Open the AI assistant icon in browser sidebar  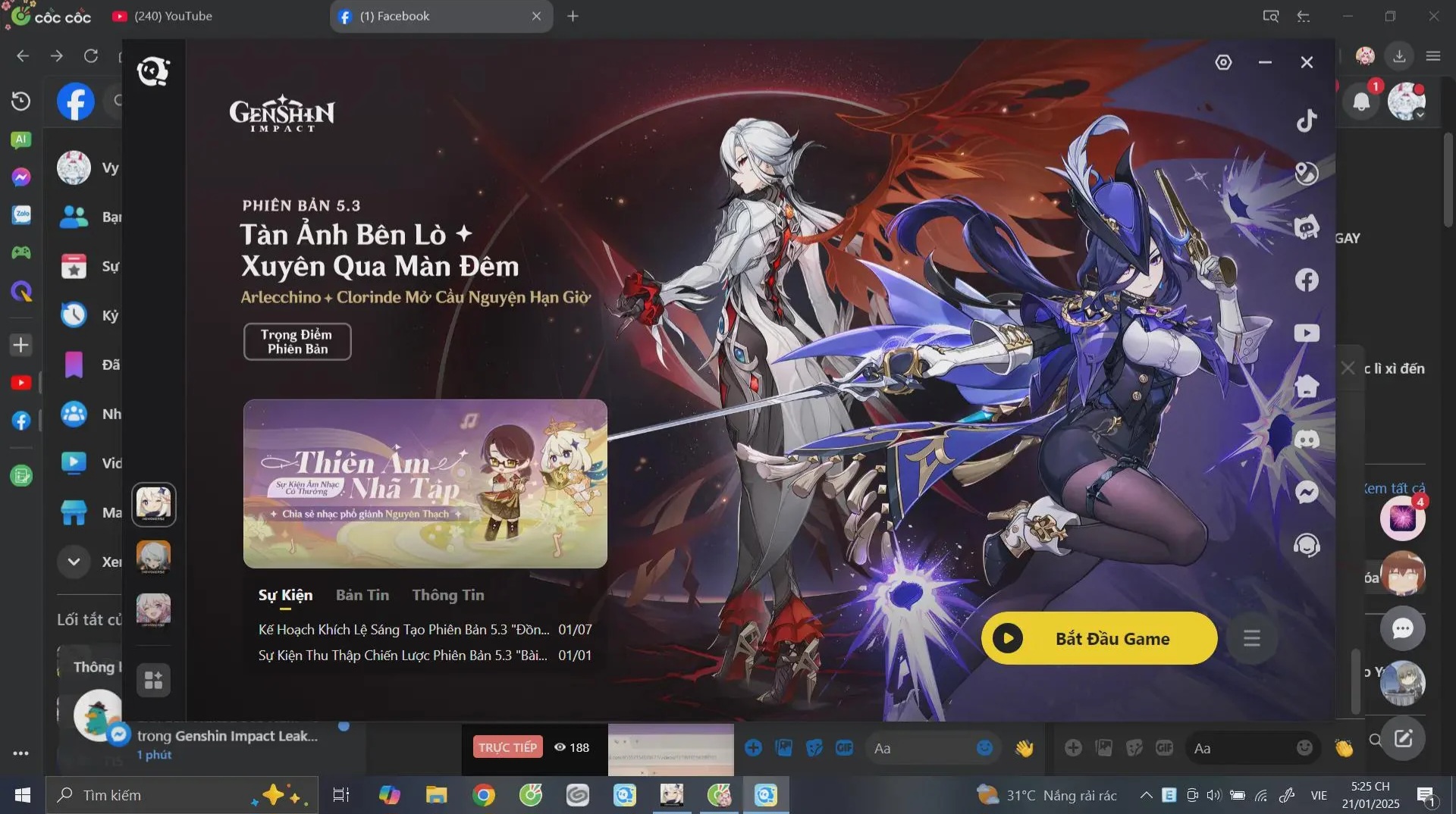tap(21, 139)
